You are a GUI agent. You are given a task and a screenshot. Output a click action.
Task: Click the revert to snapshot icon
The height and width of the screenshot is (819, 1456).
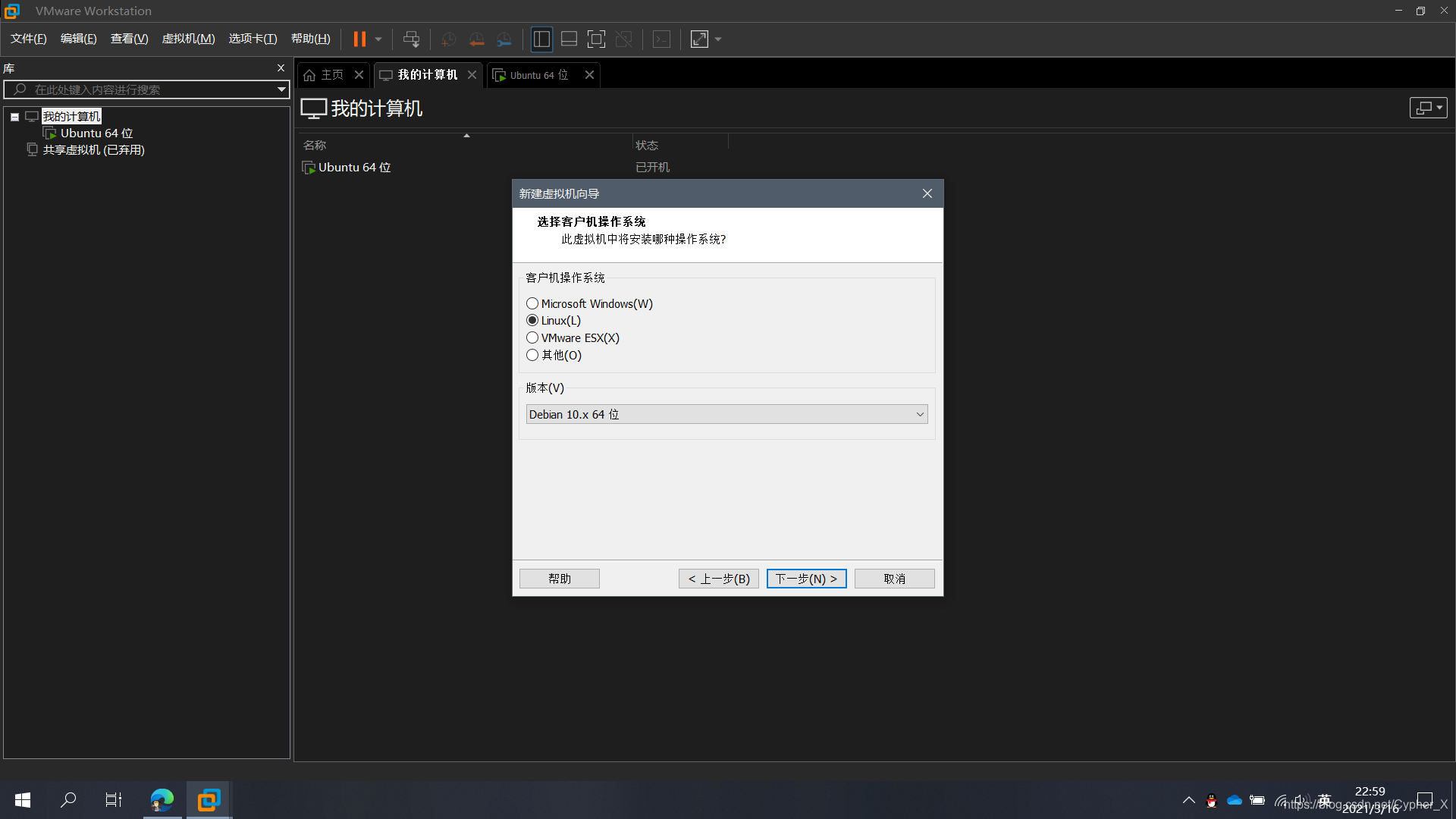[476, 39]
